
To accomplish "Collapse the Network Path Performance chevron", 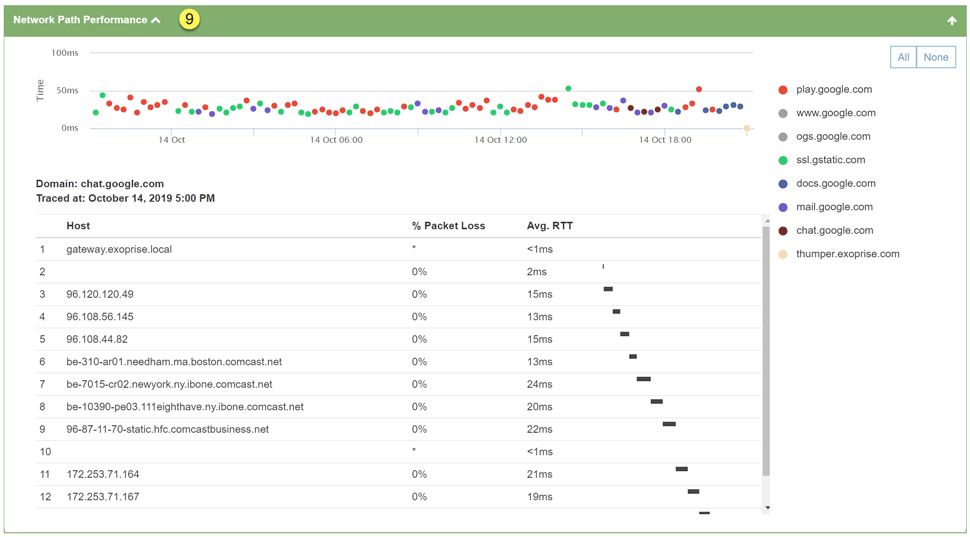I will (x=155, y=20).
